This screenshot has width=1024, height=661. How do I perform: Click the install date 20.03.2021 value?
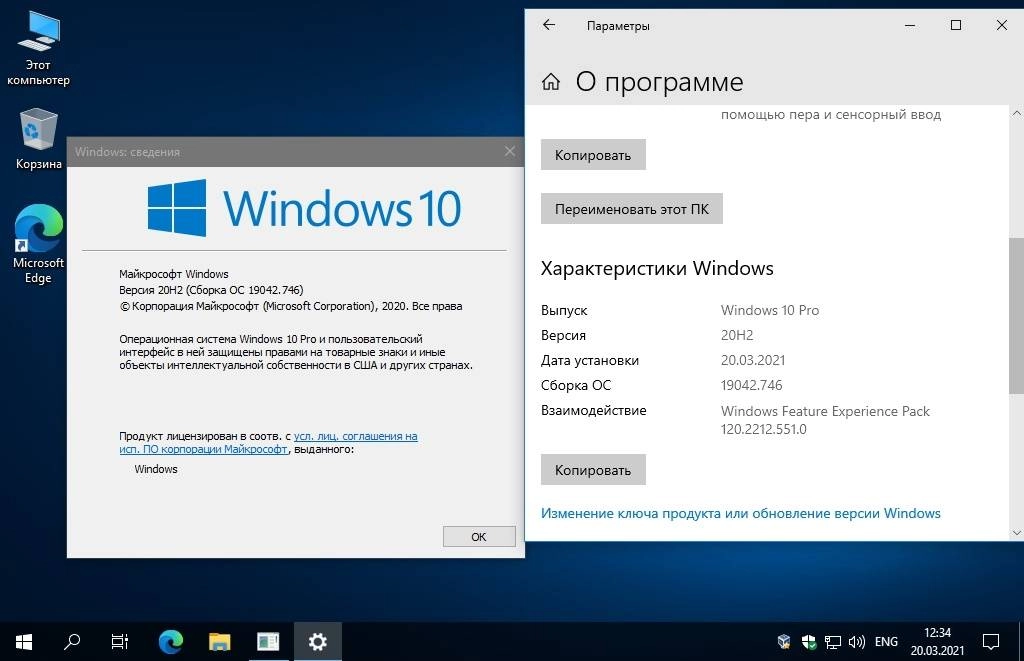click(752, 360)
